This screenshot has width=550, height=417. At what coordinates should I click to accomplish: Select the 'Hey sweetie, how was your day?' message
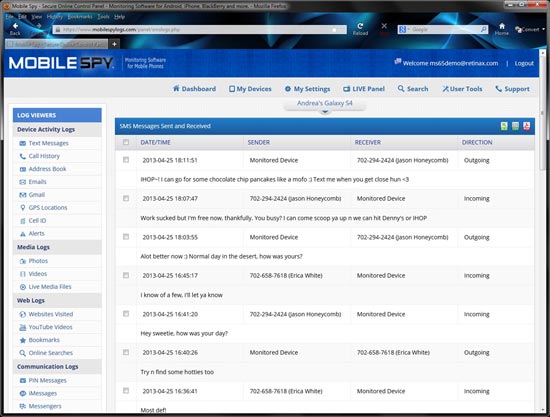(184, 333)
